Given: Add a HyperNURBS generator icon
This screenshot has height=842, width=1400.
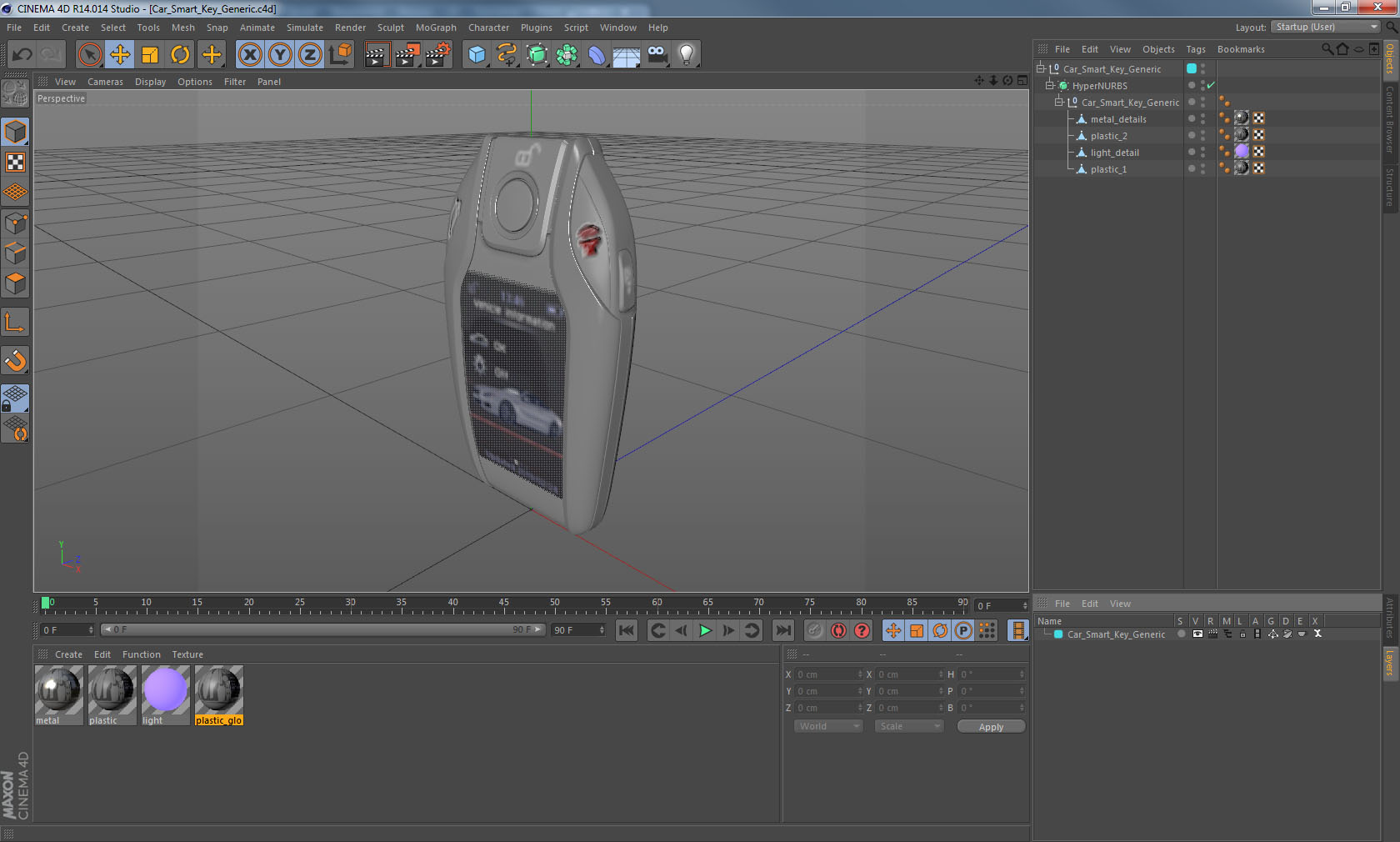Looking at the screenshot, I should click(537, 55).
